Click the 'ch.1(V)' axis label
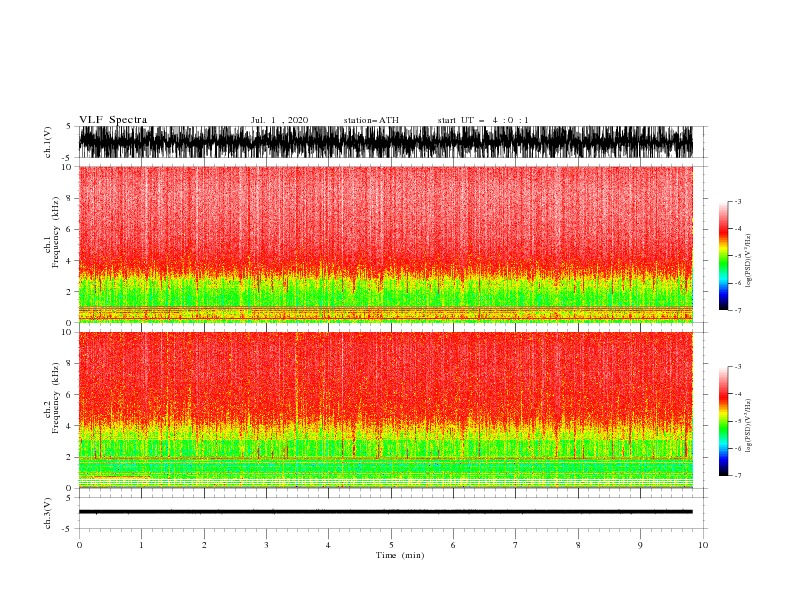 coord(48,142)
